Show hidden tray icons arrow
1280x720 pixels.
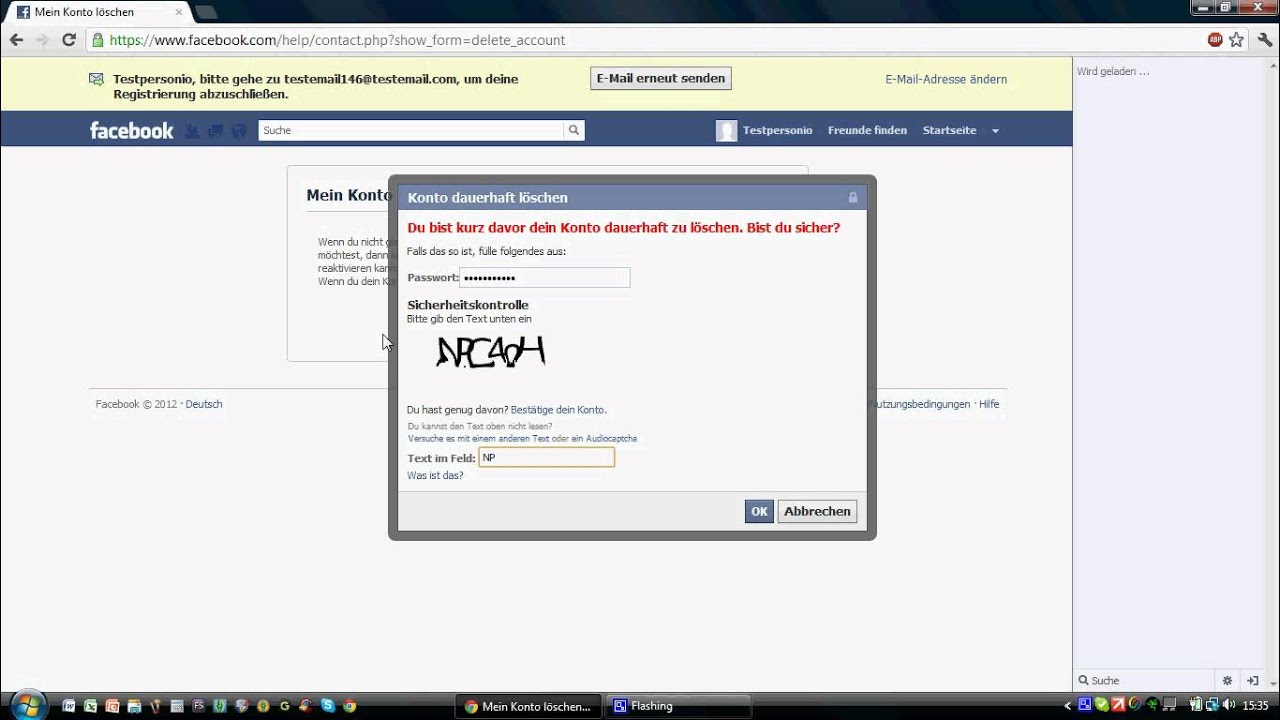[x=1068, y=706]
